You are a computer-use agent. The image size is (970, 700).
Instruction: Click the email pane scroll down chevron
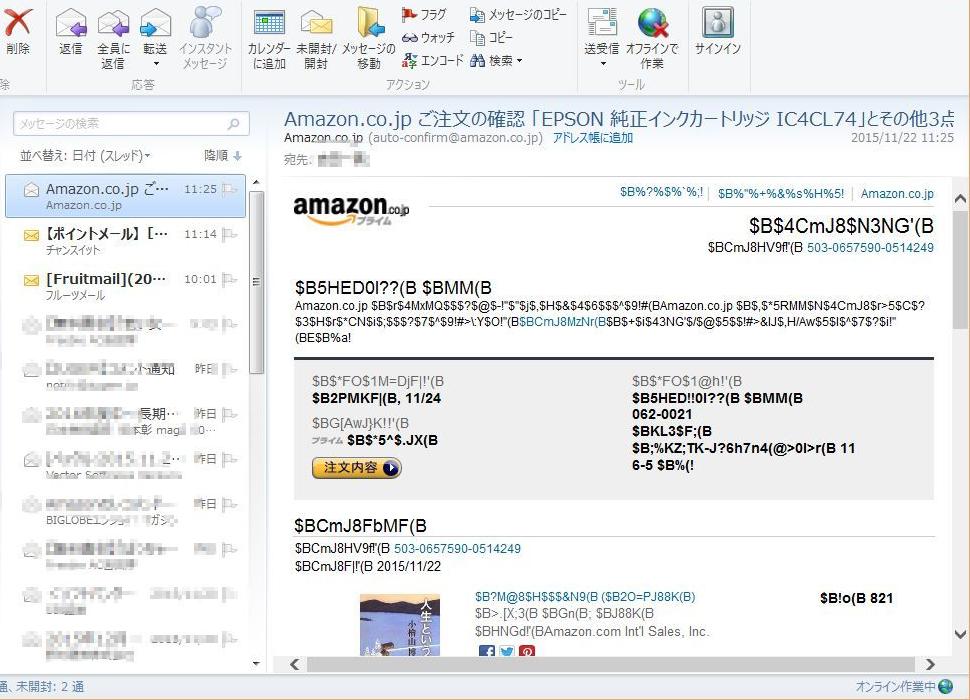tap(960, 634)
